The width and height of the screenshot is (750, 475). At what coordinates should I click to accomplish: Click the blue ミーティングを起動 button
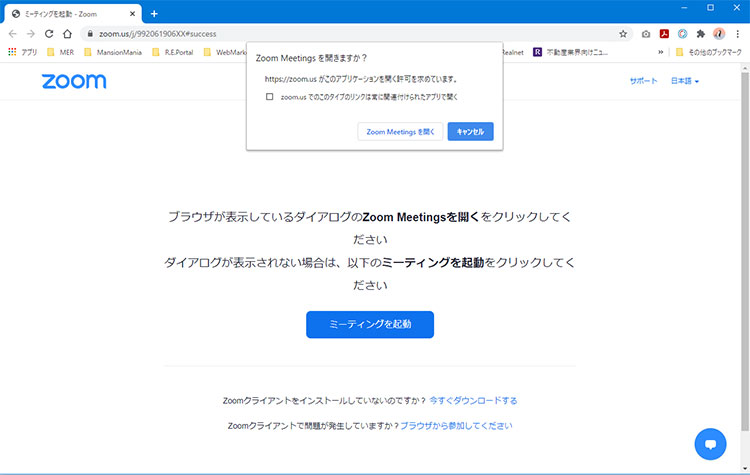click(x=370, y=324)
